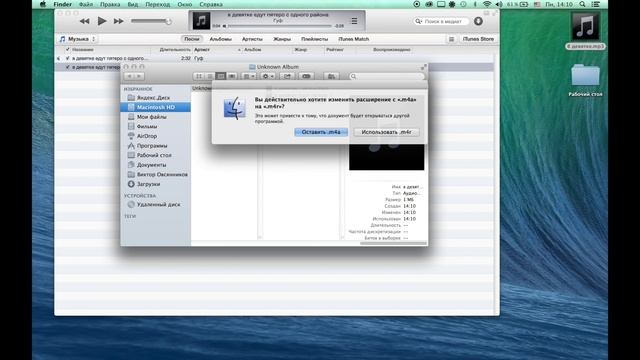Click the iTunes album artwork note icon
Image resolution: width=640 pixels, height=360 pixels.
coord(201,21)
